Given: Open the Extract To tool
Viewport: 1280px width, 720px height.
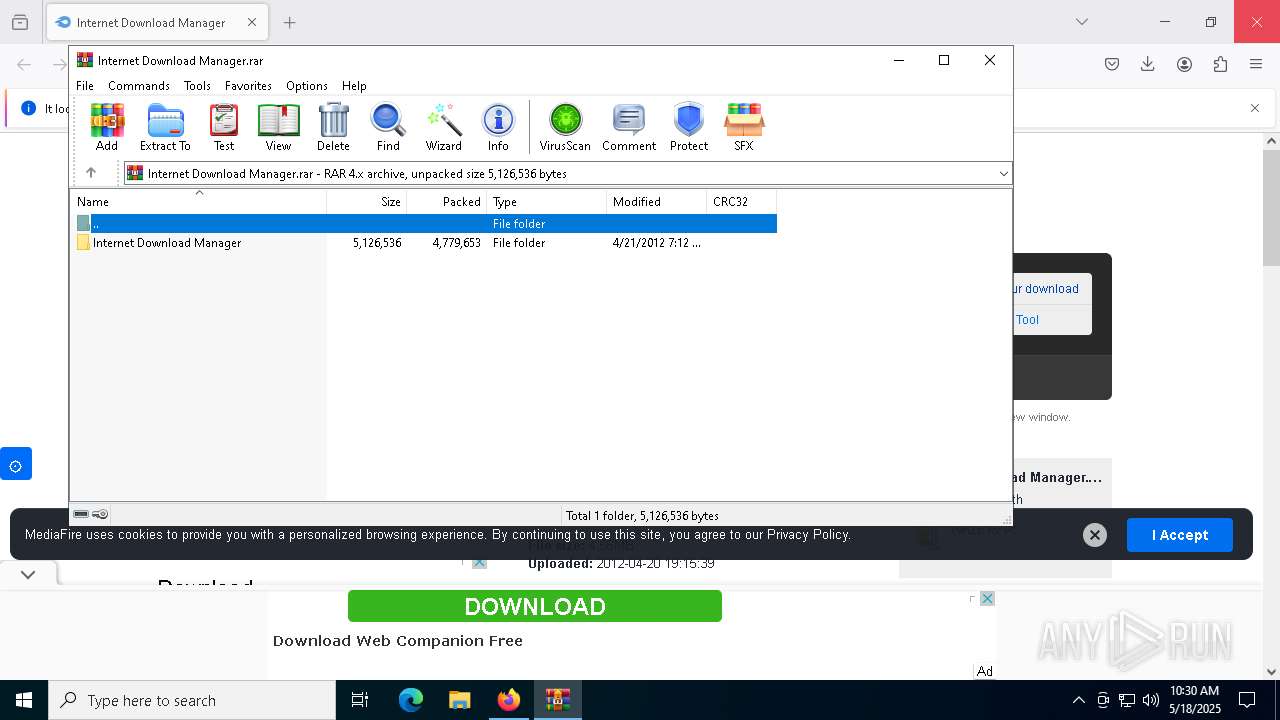Looking at the screenshot, I should pyautogui.click(x=165, y=127).
